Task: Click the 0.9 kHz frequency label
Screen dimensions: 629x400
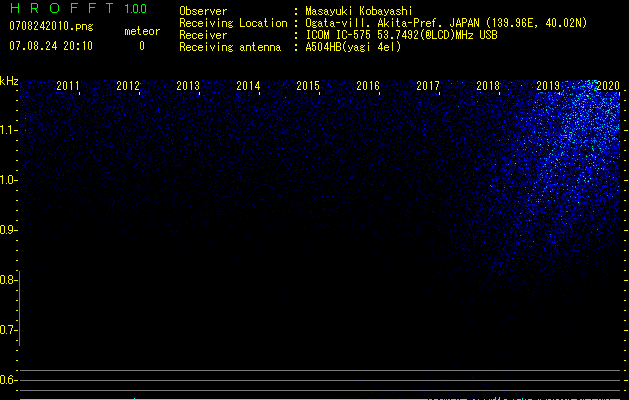Action: 8,230
